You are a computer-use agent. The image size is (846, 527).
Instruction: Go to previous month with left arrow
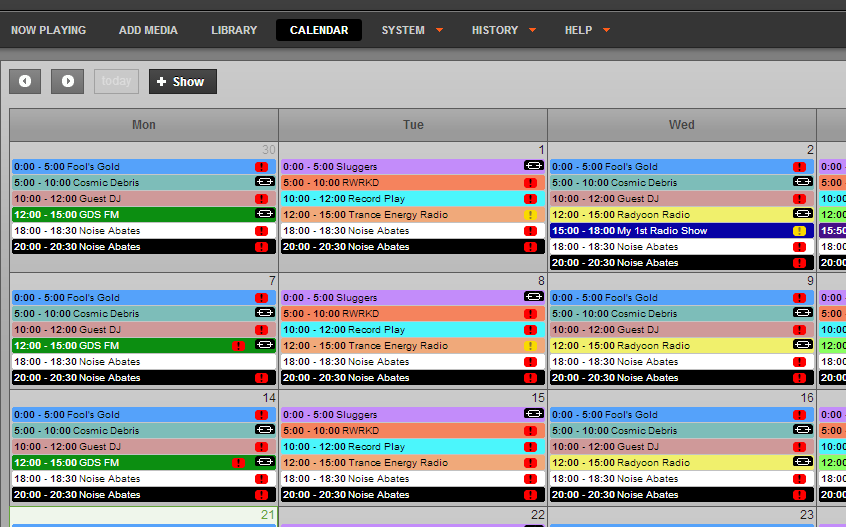click(25, 81)
